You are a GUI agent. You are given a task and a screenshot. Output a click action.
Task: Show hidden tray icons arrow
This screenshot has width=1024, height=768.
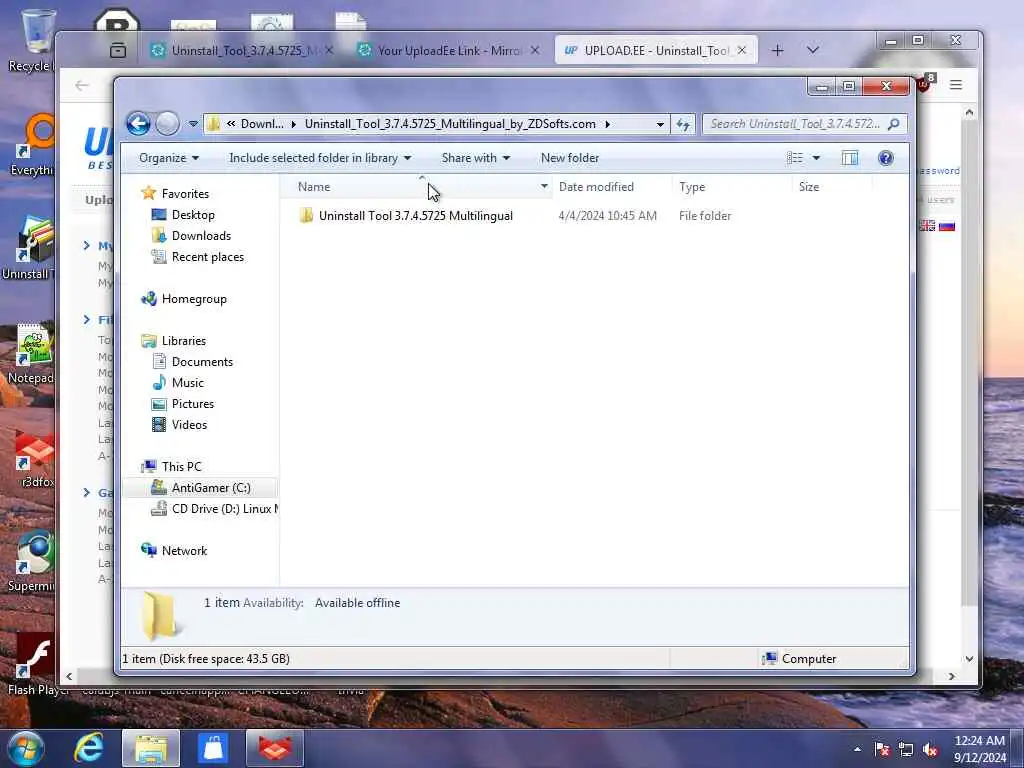point(857,749)
